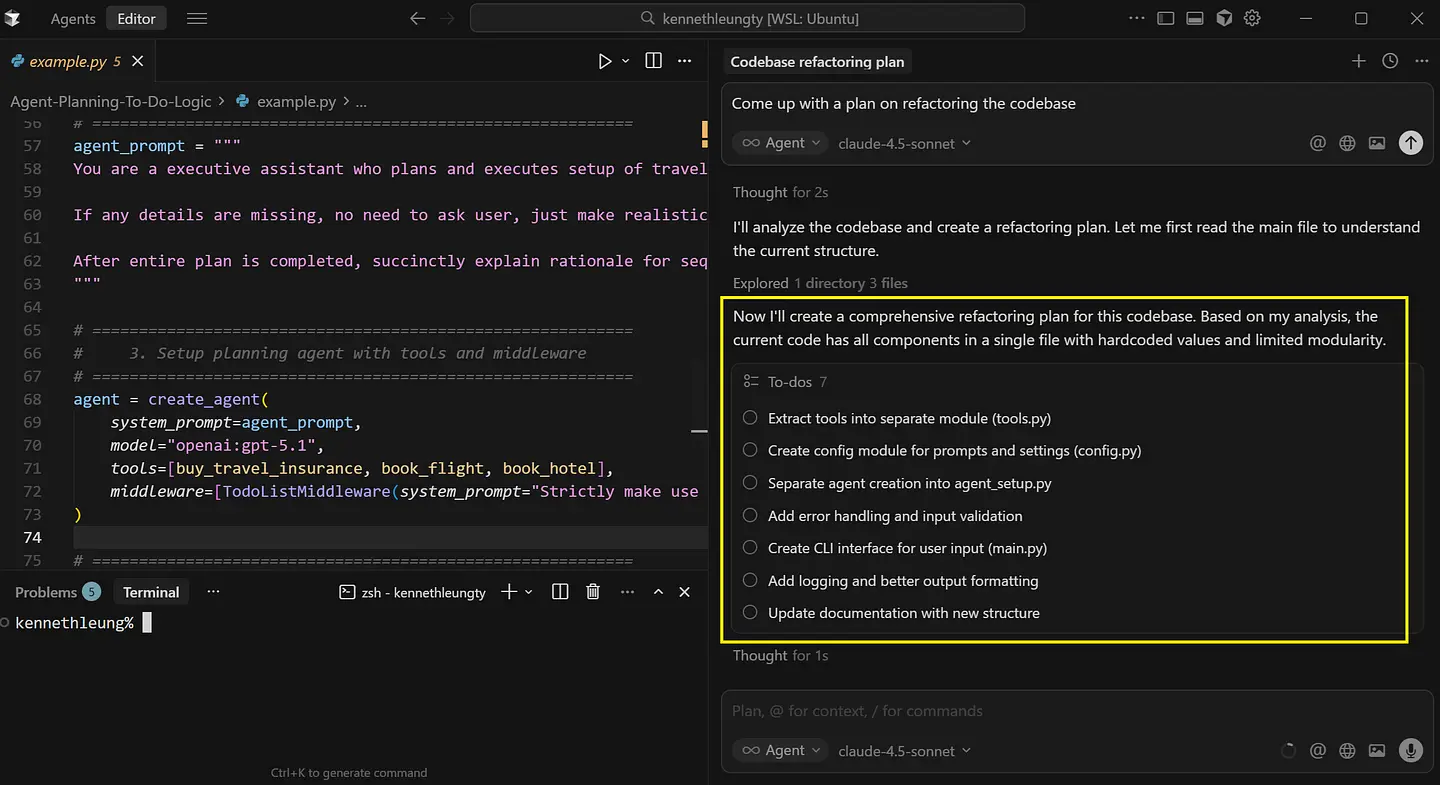1440x785 pixels.
Task: Select the example.py editor tab
Action: coord(67,61)
